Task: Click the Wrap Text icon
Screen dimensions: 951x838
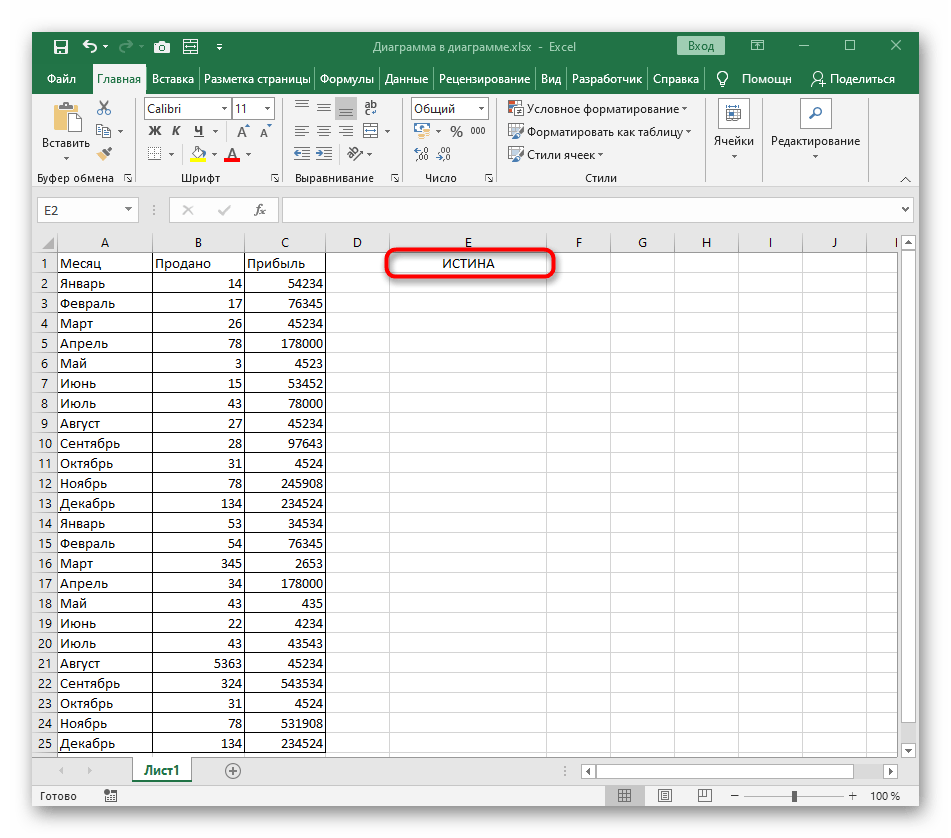Action: [x=371, y=108]
